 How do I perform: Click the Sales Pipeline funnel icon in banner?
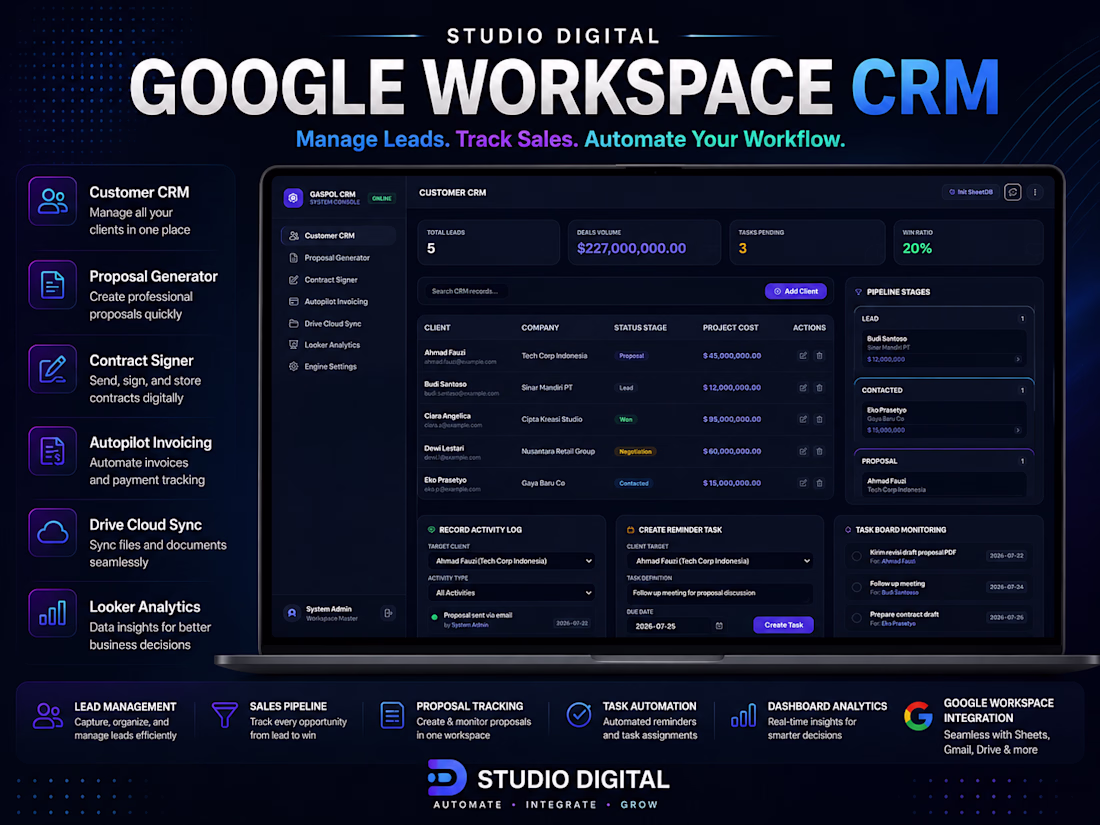pos(224,715)
